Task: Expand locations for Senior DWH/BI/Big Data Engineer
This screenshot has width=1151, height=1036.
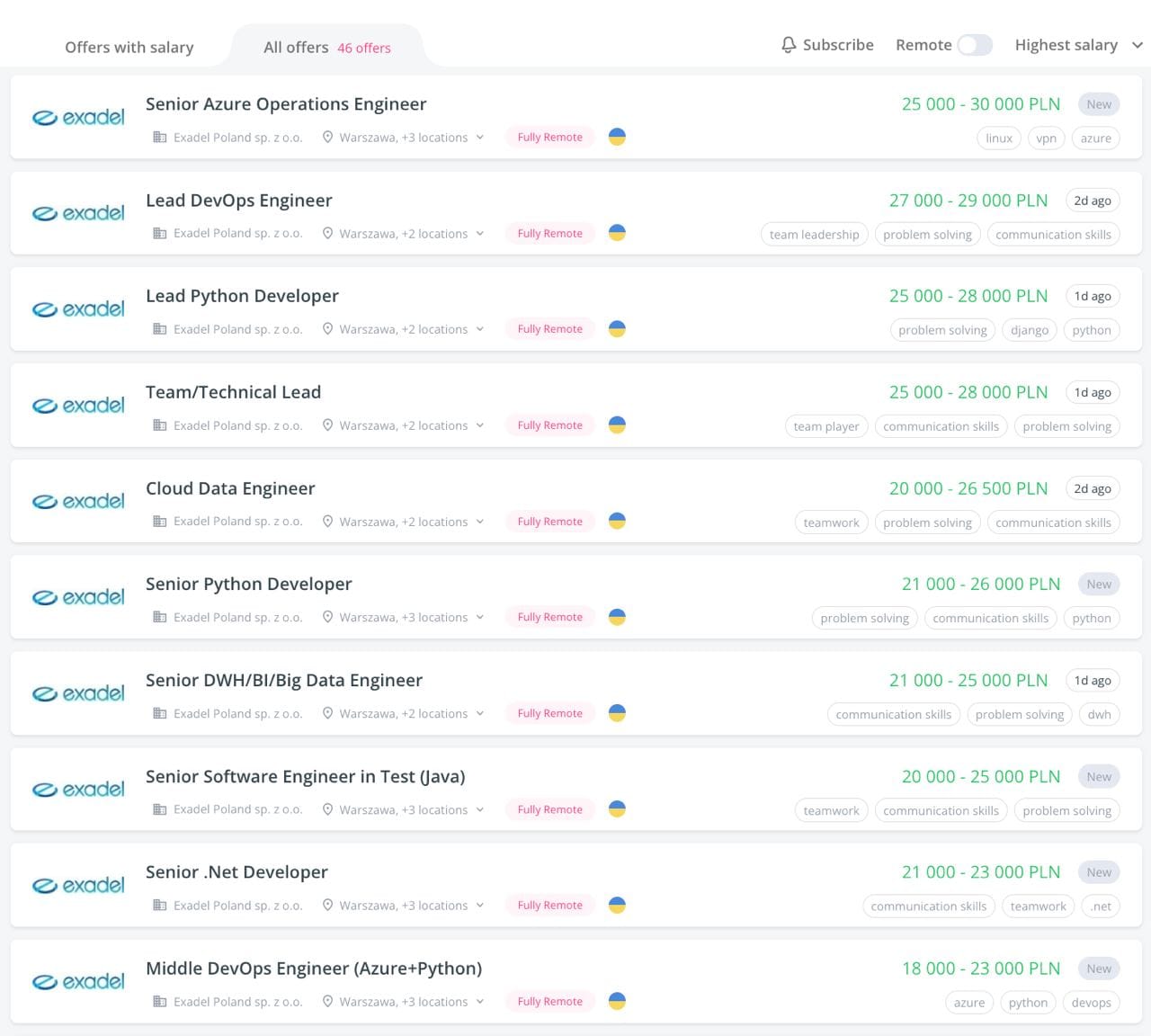Action: pyautogui.click(x=480, y=713)
